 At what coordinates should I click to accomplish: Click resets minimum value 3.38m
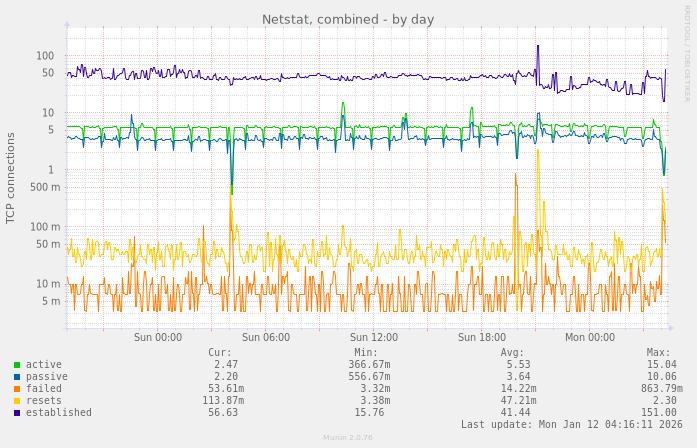[375, 400]
